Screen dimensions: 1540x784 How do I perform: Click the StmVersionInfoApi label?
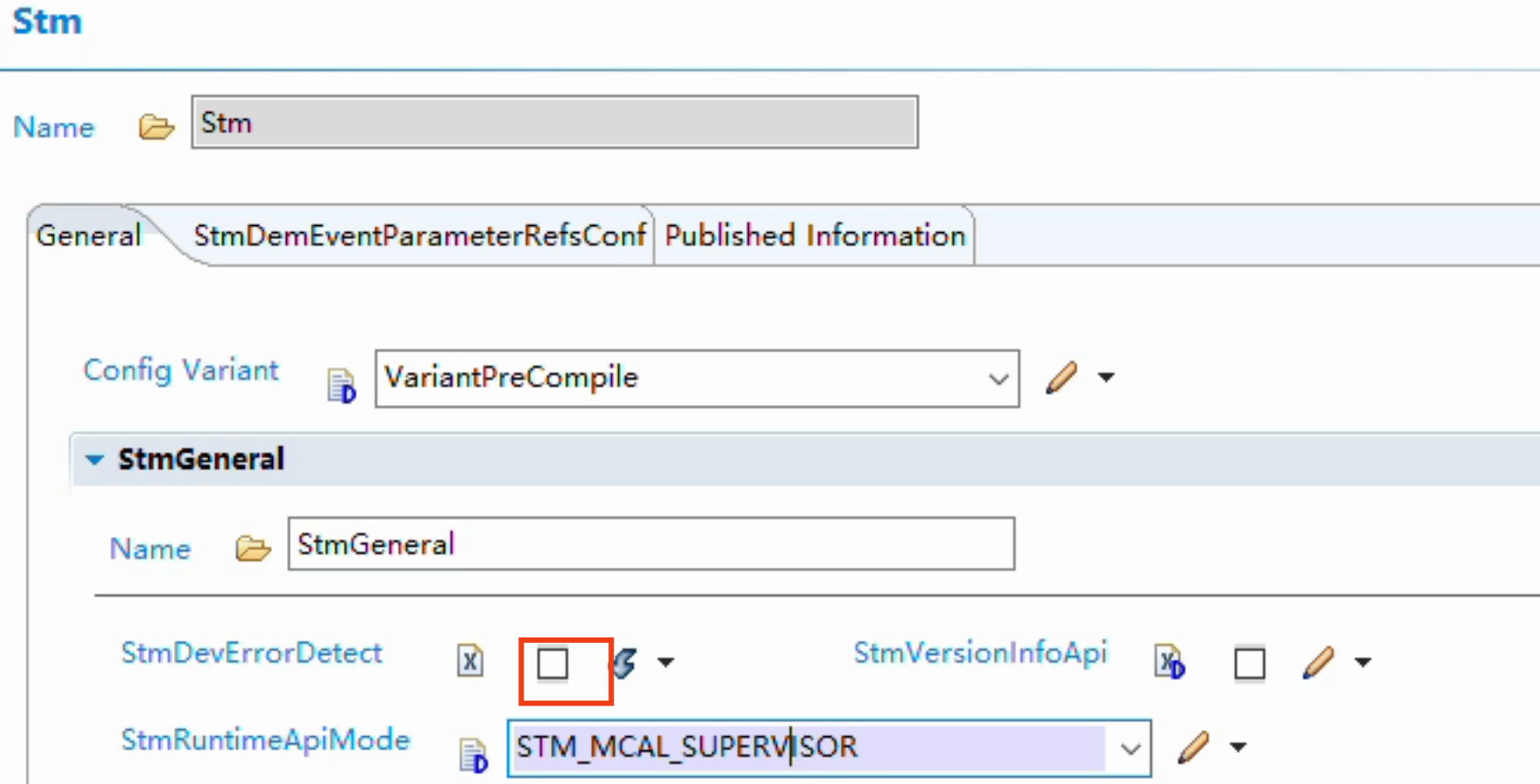pyautogui.click(x=980, y=653)
